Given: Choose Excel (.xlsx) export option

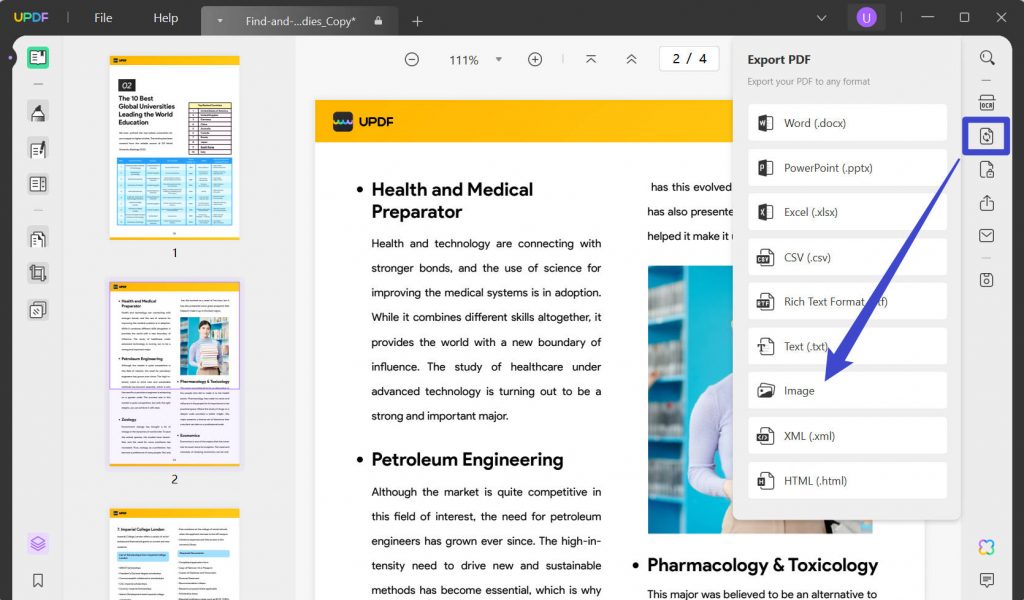Looking at the screenshot, I should pos(846,211).
